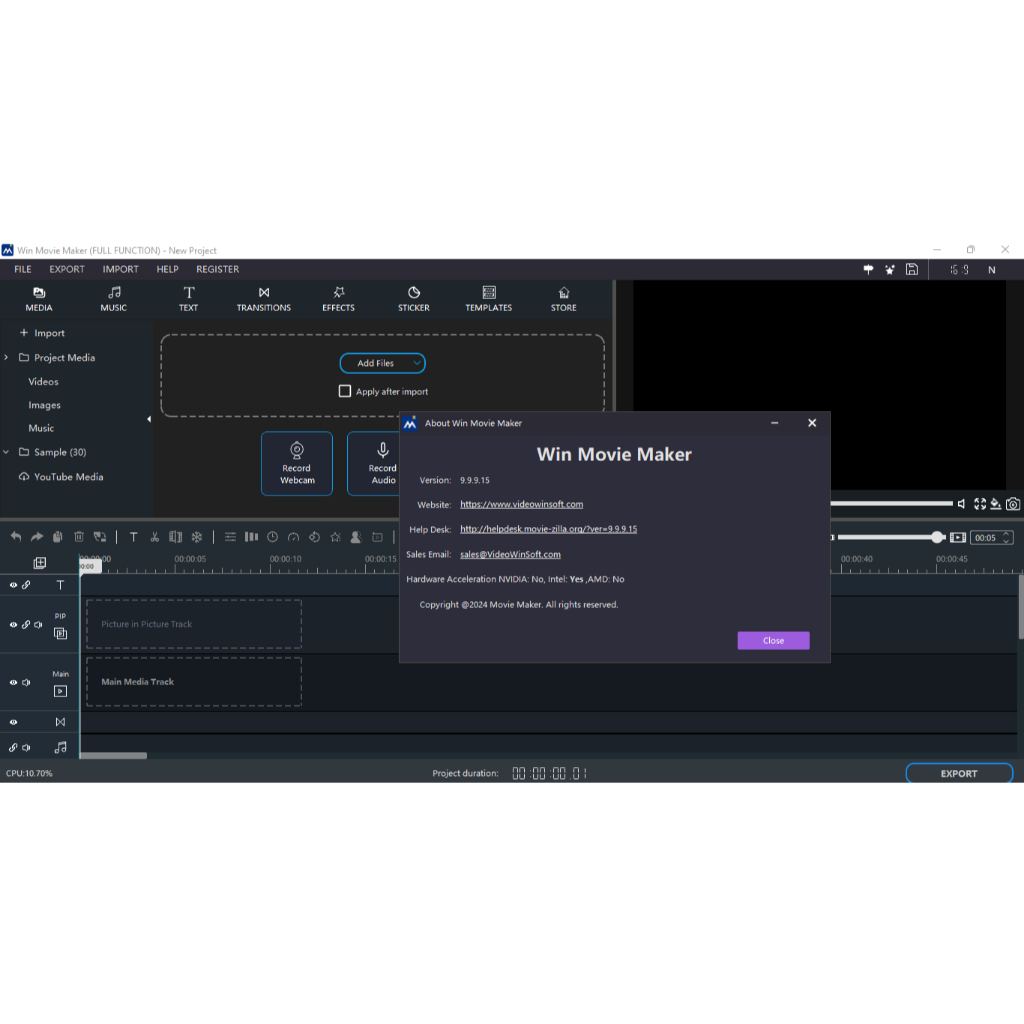Select the Split (scissors) tool
The image size is (1024, 1024).
pyautogui.click(x=154, y=537)
